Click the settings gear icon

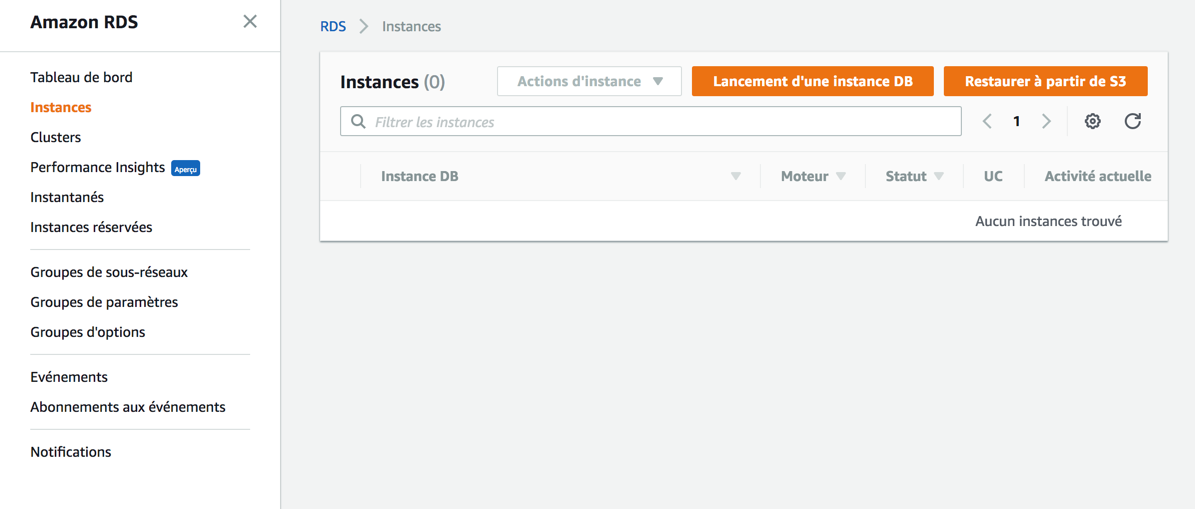pos(1092,121)
